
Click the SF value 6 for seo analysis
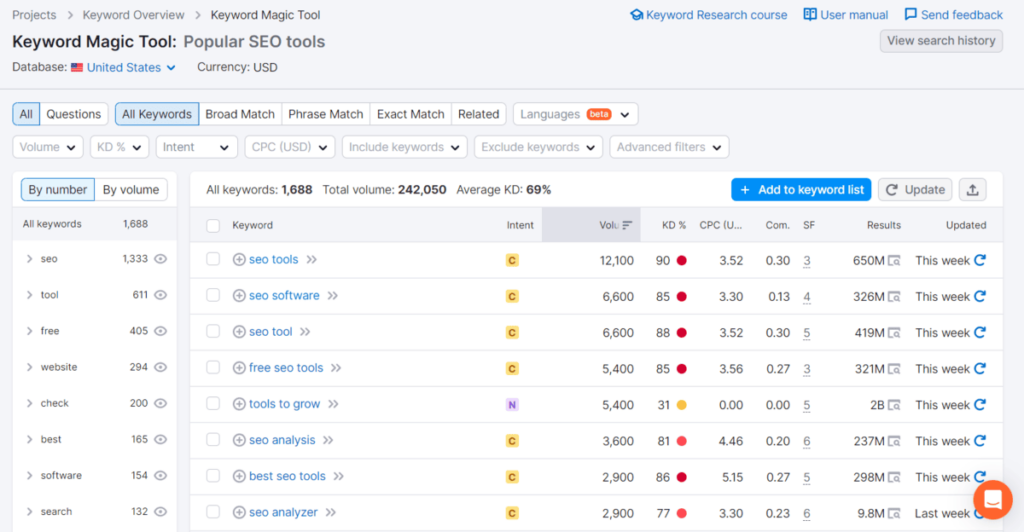pos(807,441)
